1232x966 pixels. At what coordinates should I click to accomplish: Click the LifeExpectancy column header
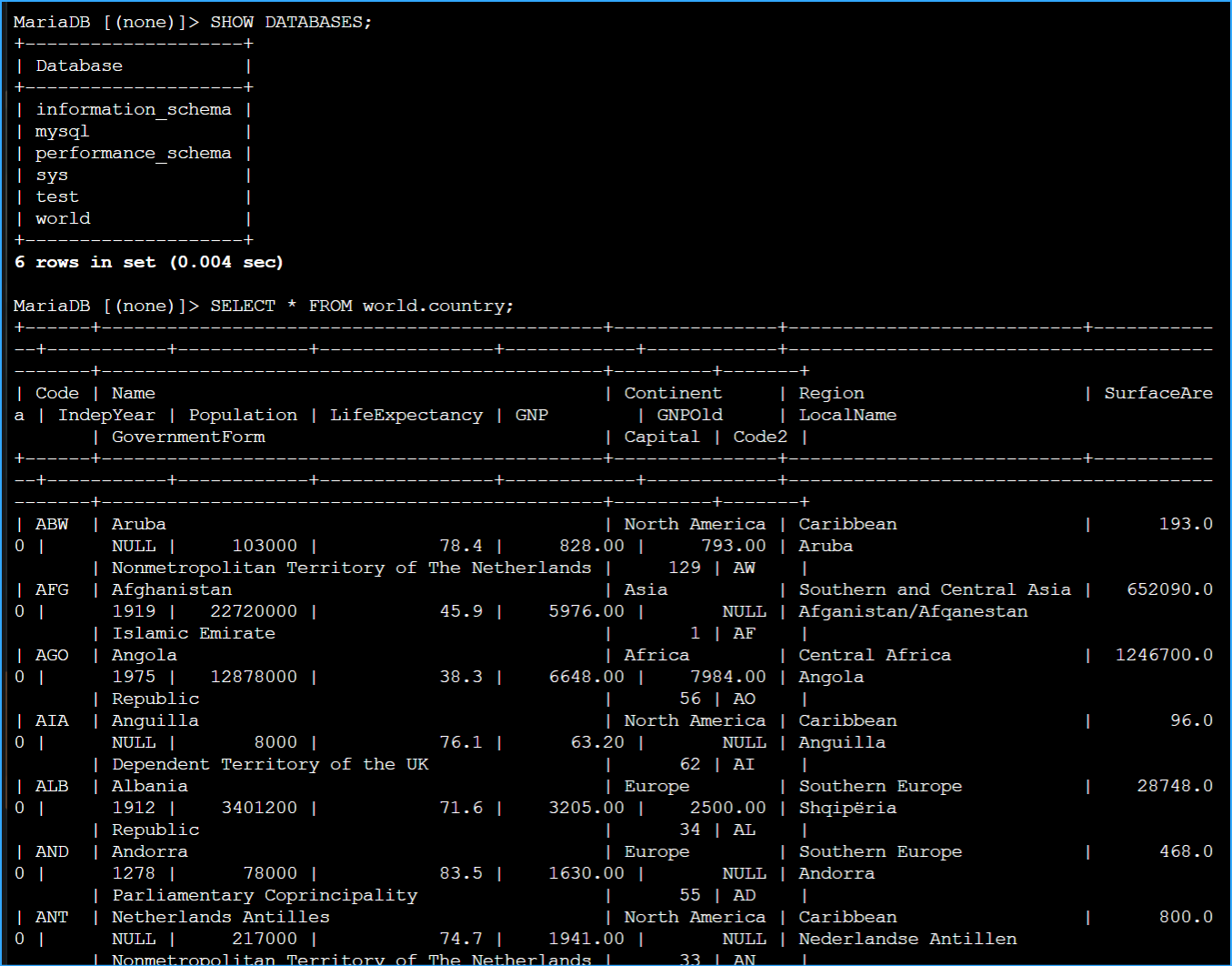tap(406, 414)
